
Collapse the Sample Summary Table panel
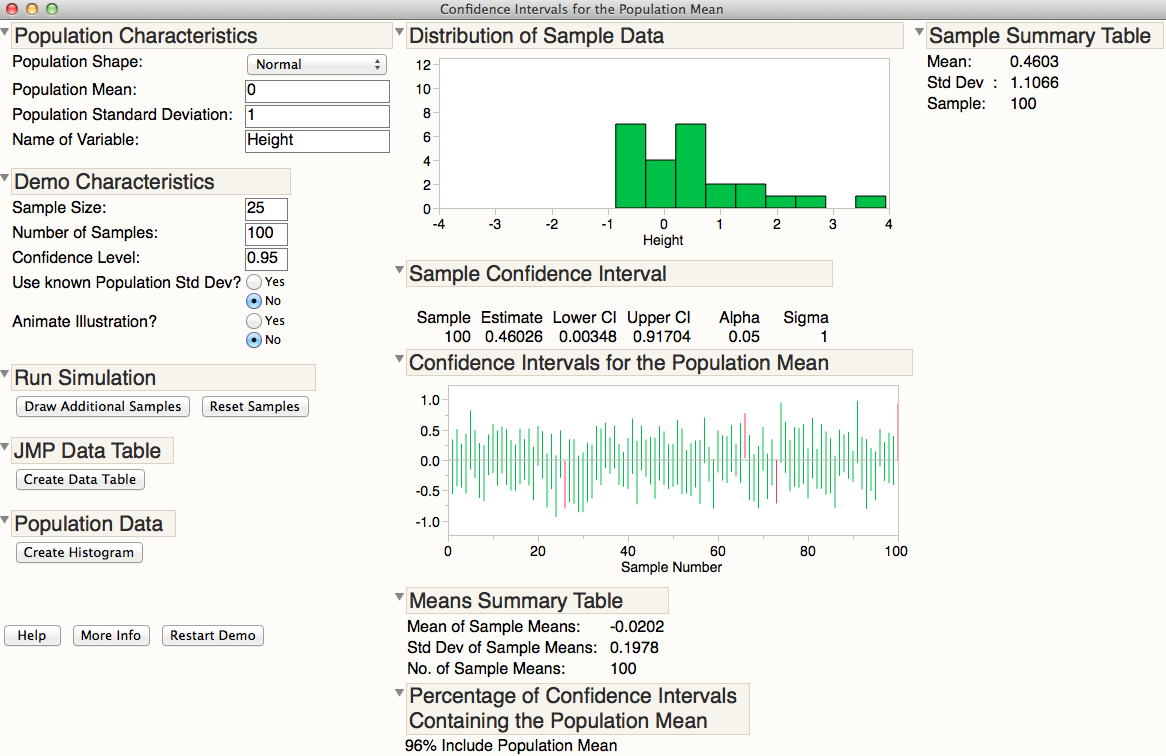tap(919, 31)
